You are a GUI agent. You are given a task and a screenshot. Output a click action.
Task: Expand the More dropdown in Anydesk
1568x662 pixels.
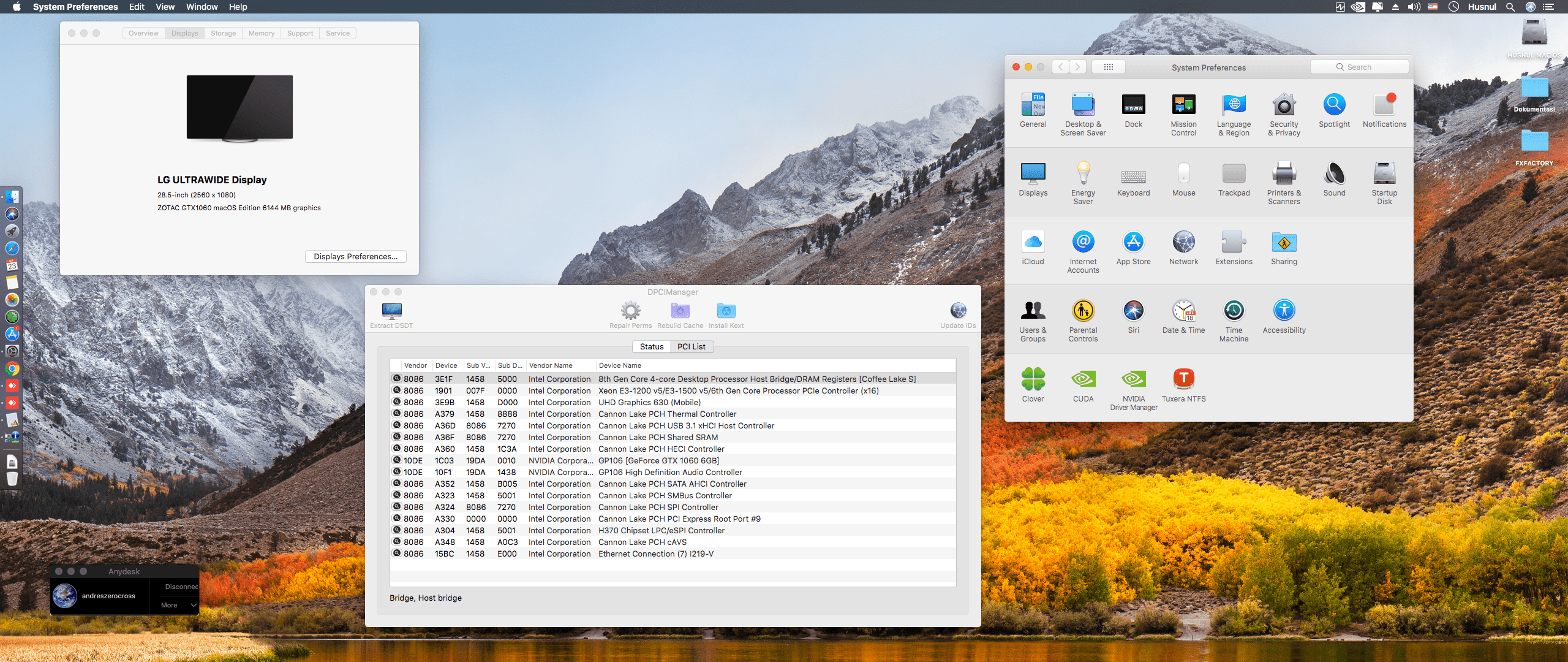coord(178,605)
